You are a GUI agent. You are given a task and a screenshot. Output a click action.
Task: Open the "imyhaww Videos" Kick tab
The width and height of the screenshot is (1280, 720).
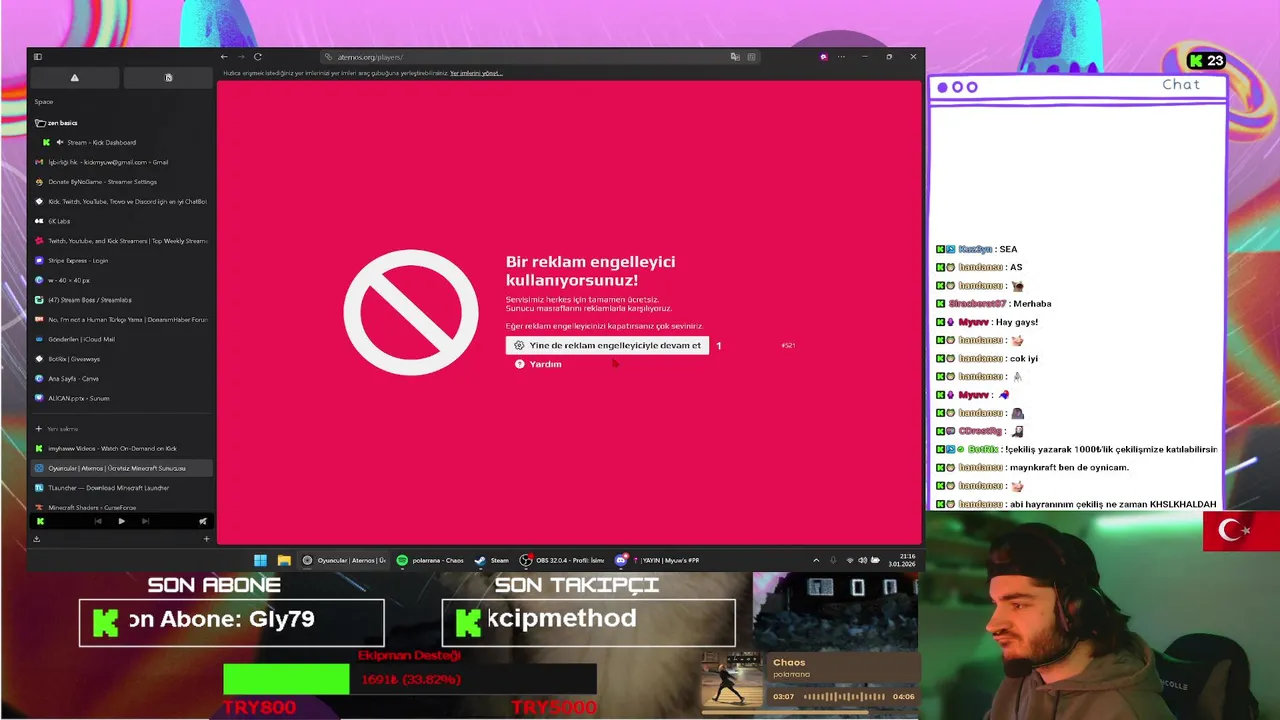(122, 448)
